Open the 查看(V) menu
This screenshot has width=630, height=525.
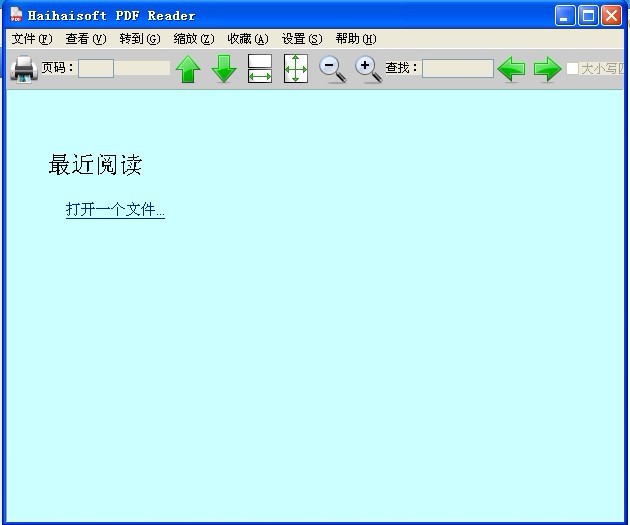[x=86, y=39]
